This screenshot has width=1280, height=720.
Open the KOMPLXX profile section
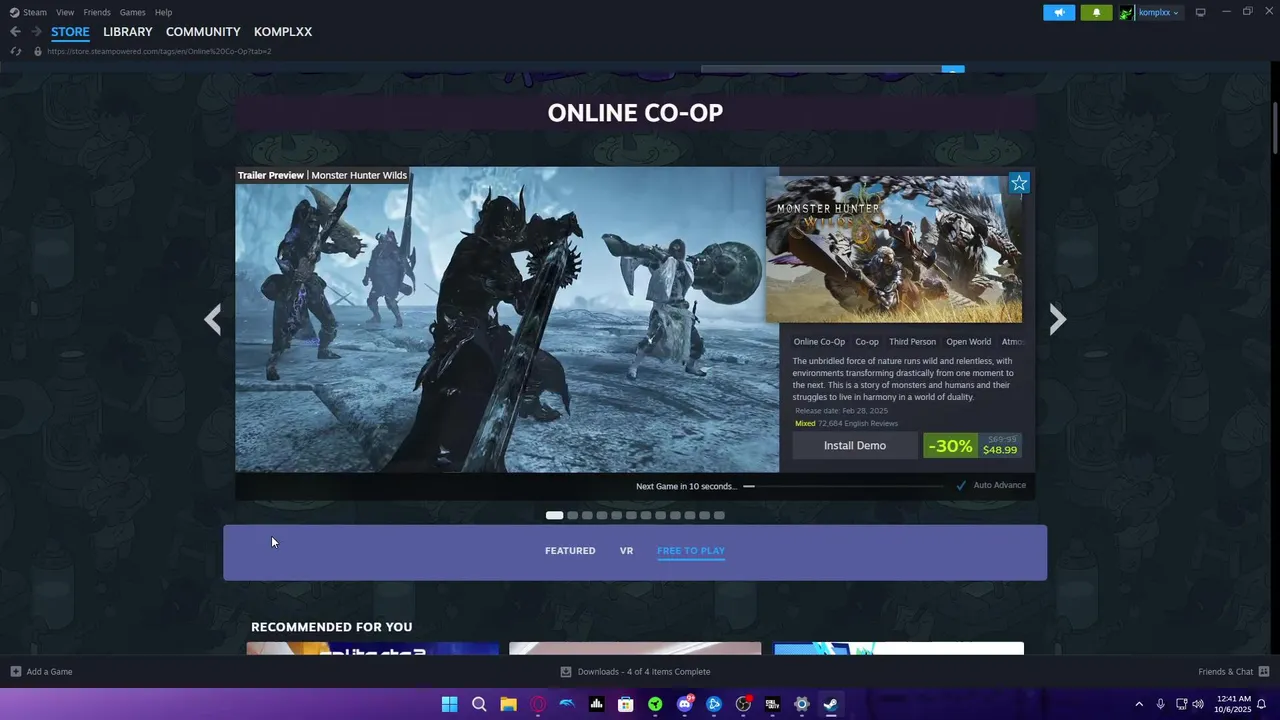pyautogui.click(x=283, y=32)
